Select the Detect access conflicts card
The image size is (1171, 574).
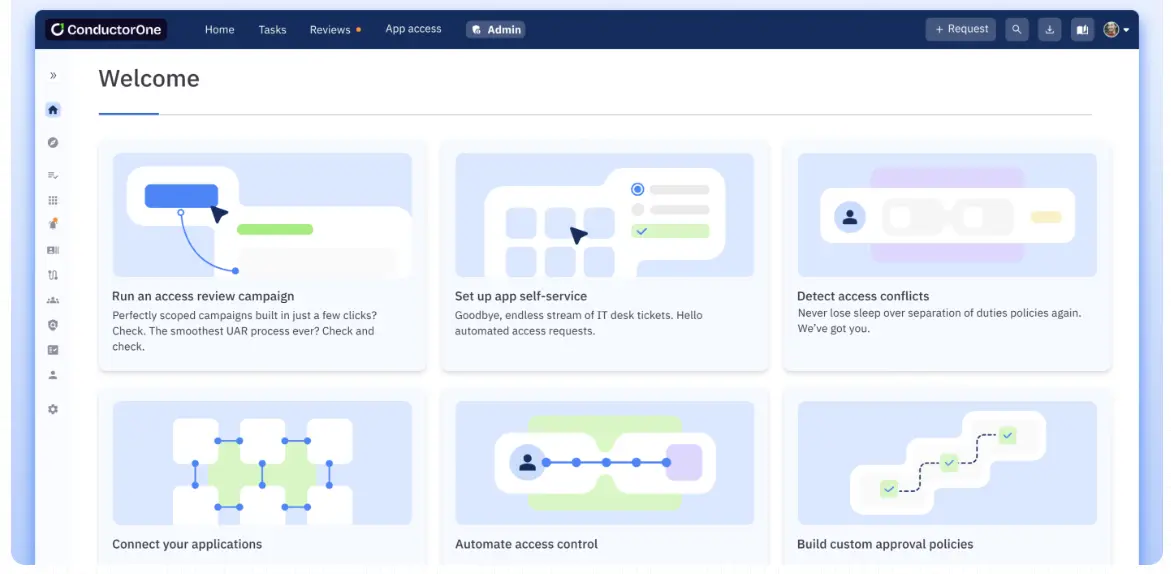tap(946, 256)
